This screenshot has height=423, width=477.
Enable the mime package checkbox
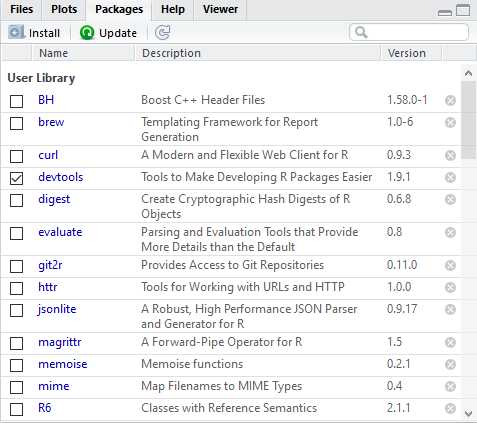(x=16, y=387)
